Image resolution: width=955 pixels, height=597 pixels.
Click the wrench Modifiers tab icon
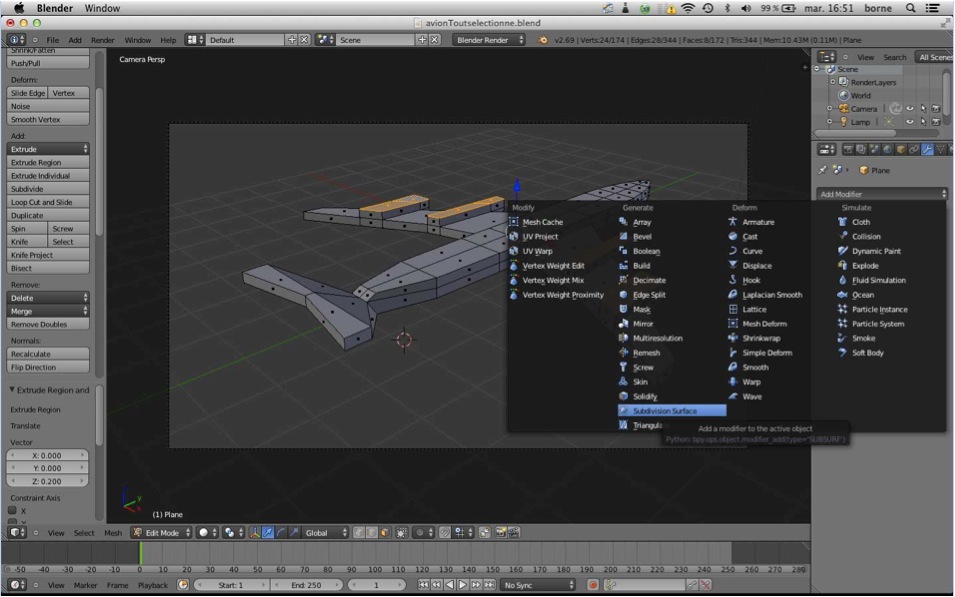927,149
